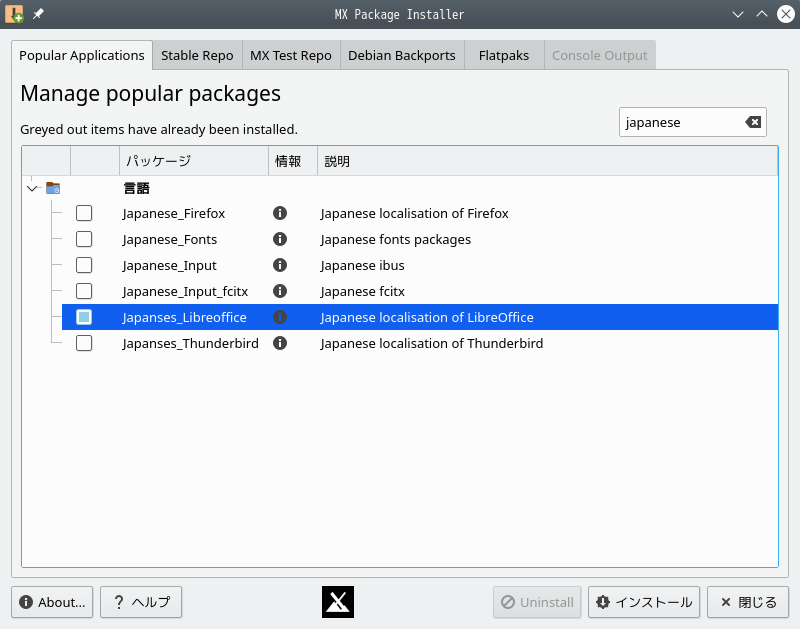The width and height of the screenshot is (800, 629).
Task: Go to the Flatpaks tab
Action: click(504, 55)
